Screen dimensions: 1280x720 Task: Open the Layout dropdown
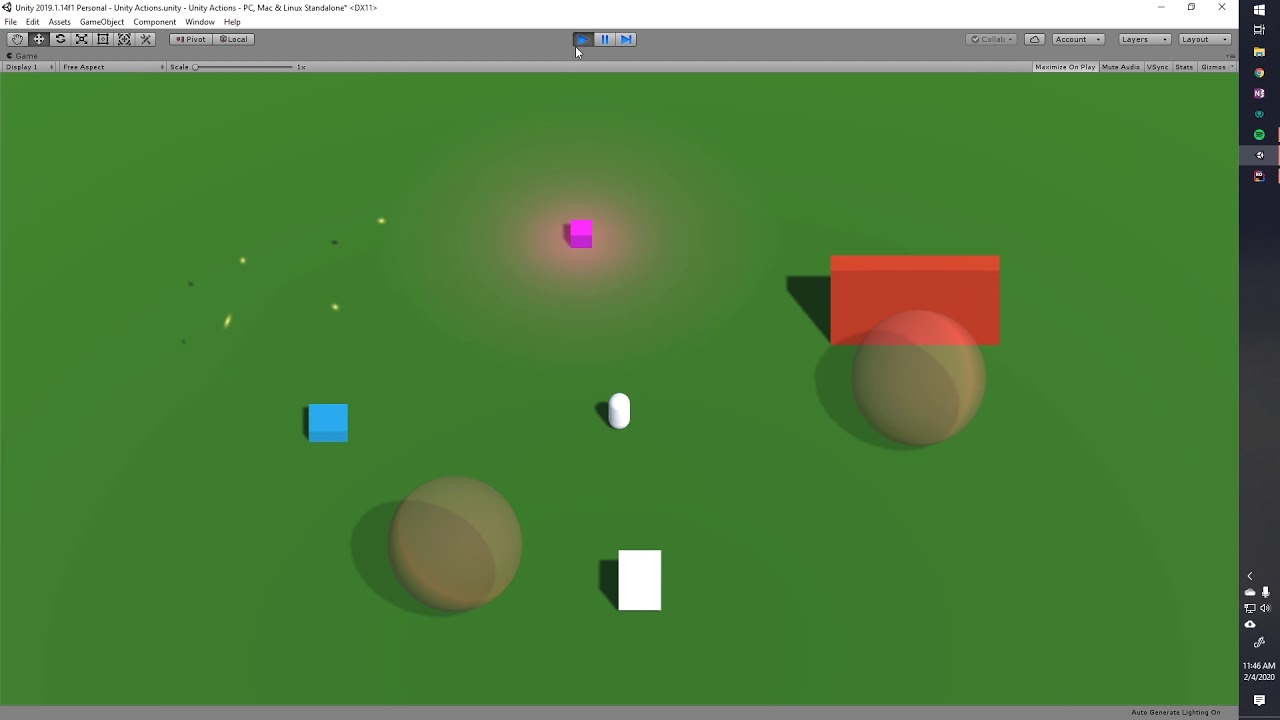[x=1204, y=39]
